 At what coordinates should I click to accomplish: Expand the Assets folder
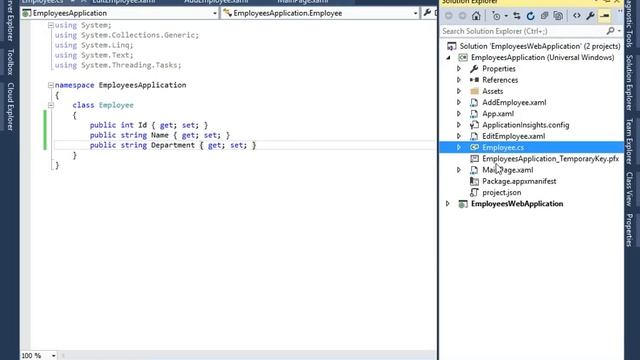(x=459, y=91)
